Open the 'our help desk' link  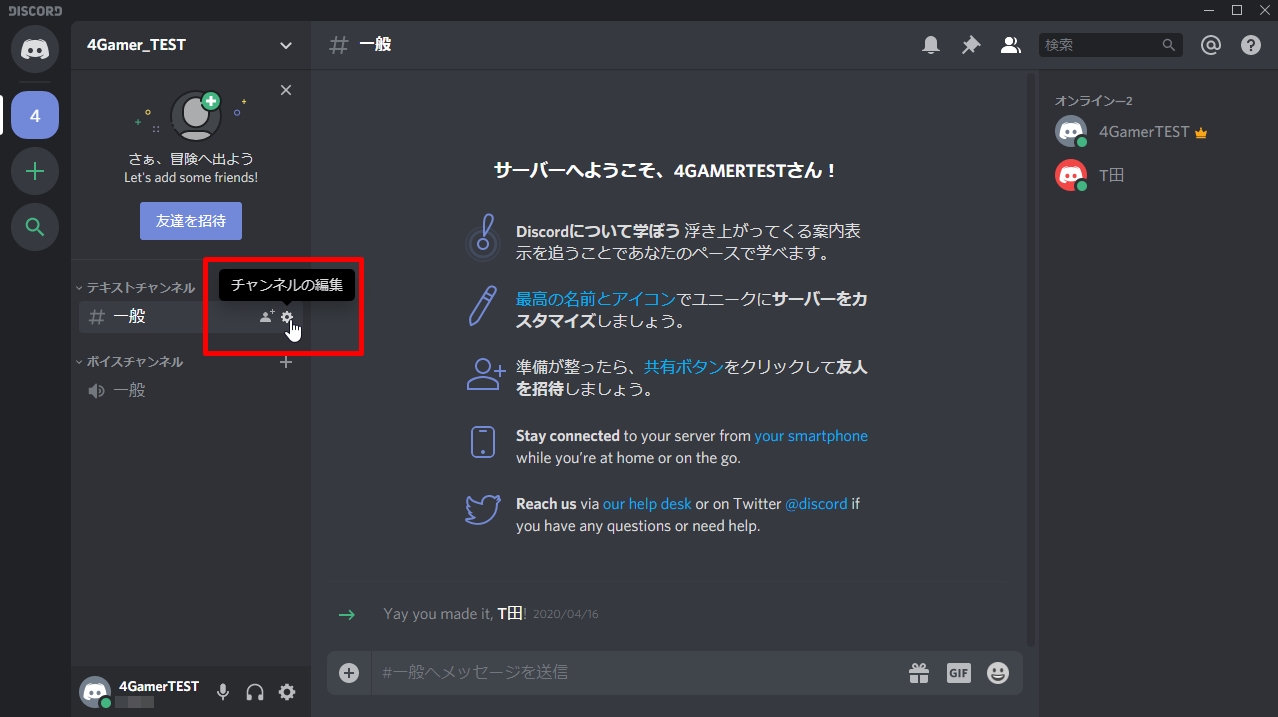click(647, 504)
